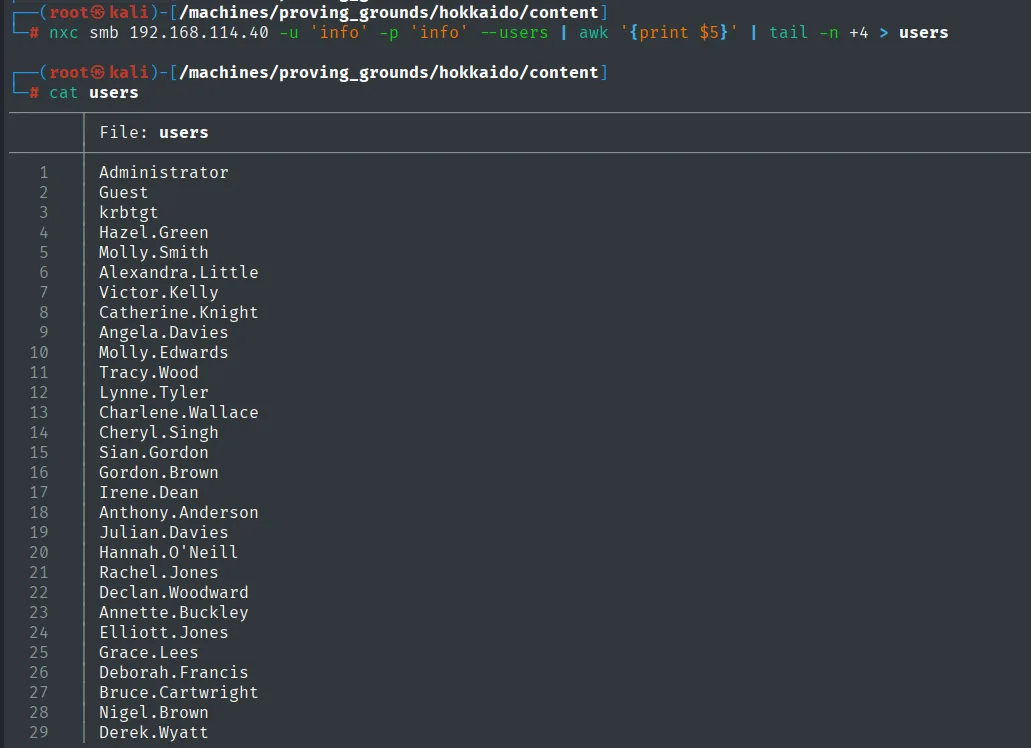Select the '{print $5}' awk expression
Viewport: 1031px width, 748px height.
pyautogui.click(x=679, y=32)
